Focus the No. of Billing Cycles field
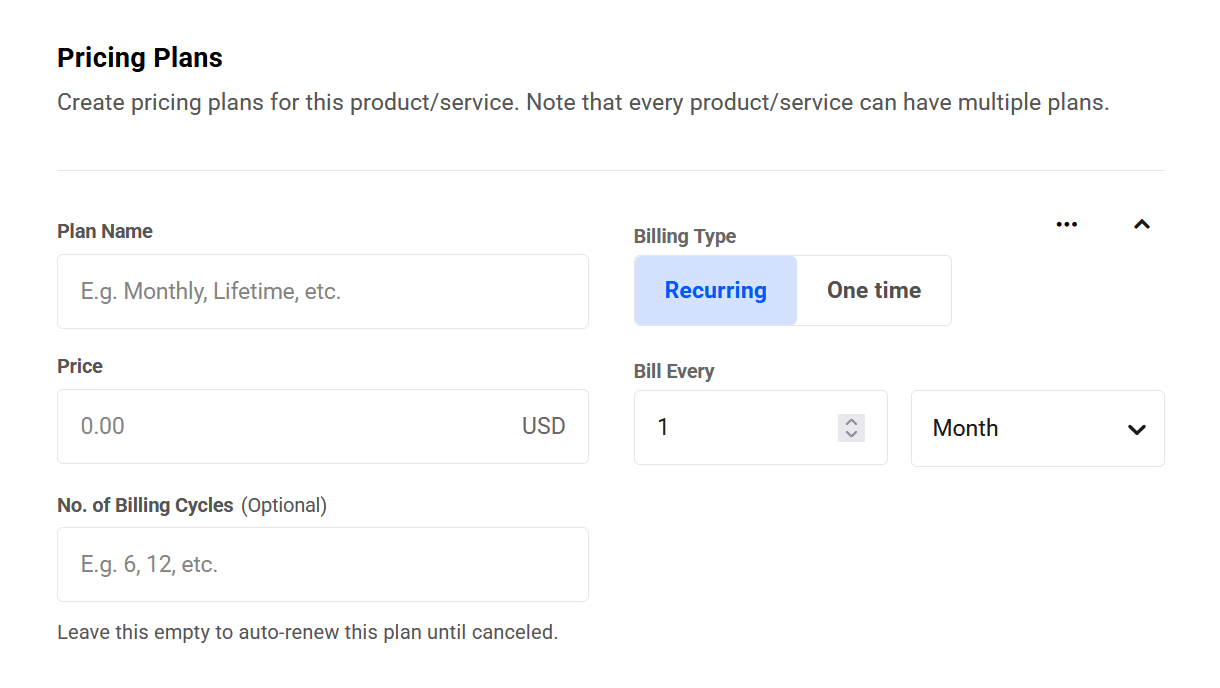This screenshot has width=1220, height=688. 322,564
